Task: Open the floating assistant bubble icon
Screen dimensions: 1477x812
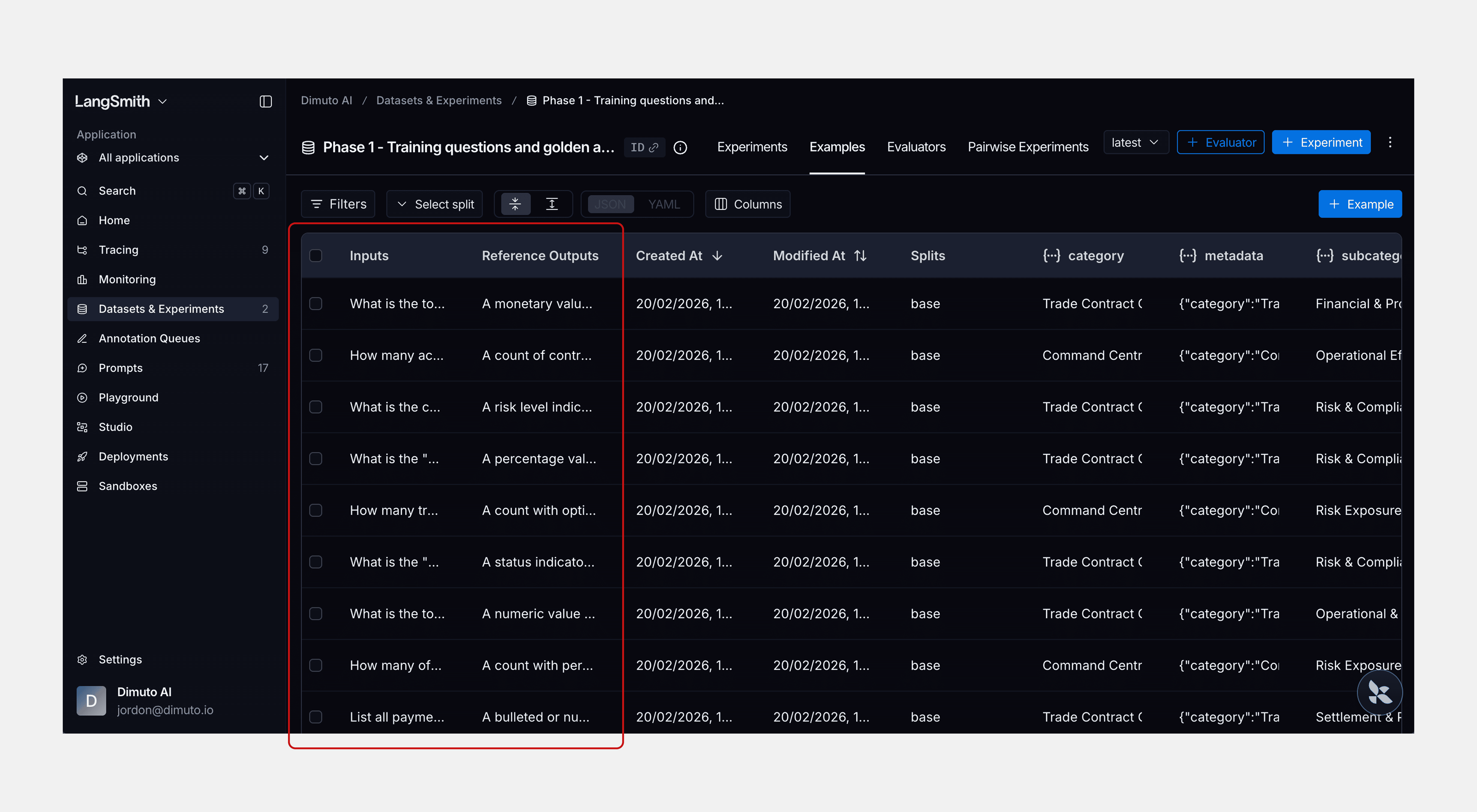Action: point(1380,693)
